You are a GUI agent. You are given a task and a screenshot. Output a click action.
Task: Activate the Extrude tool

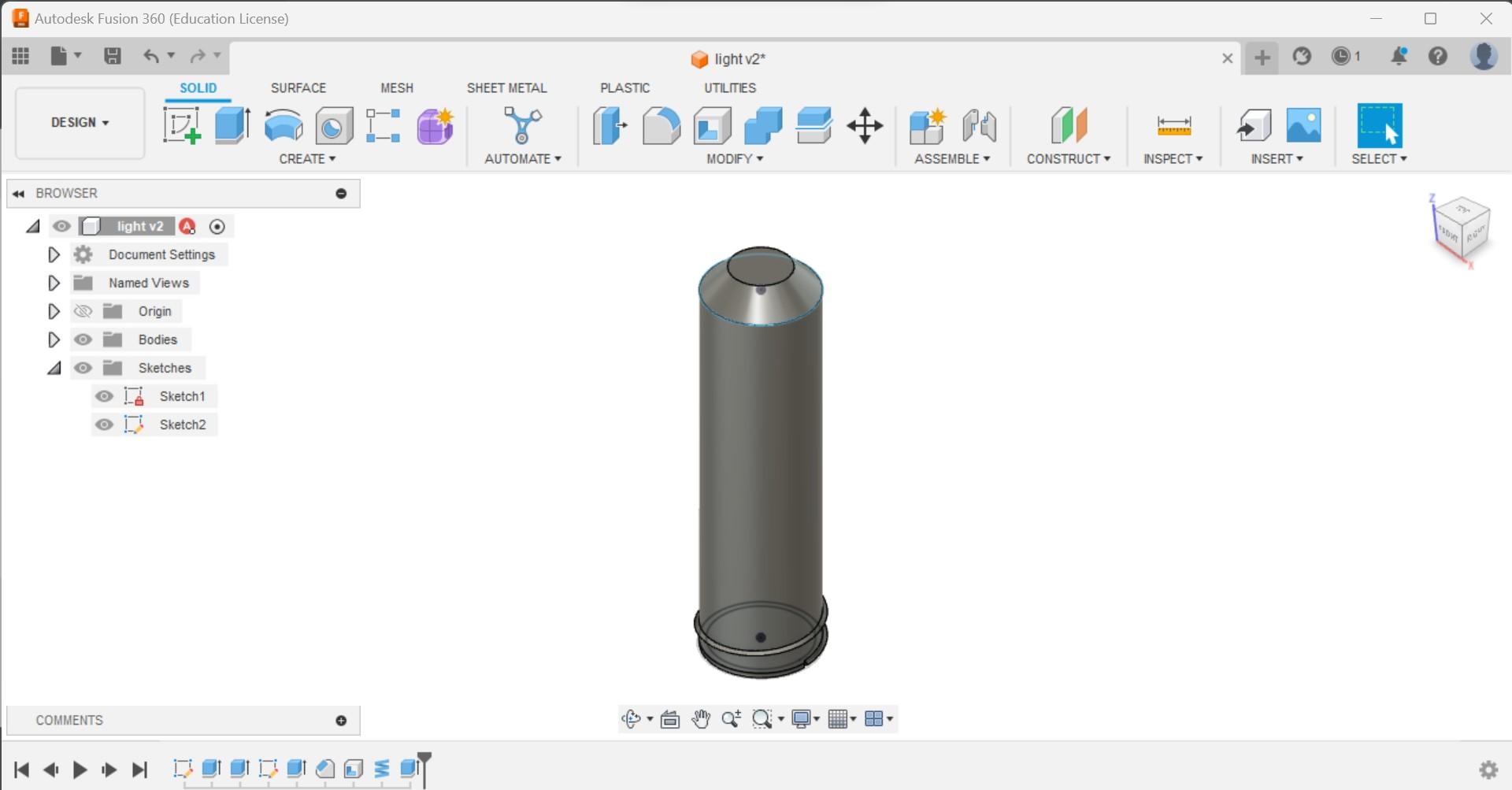point(232,126)
